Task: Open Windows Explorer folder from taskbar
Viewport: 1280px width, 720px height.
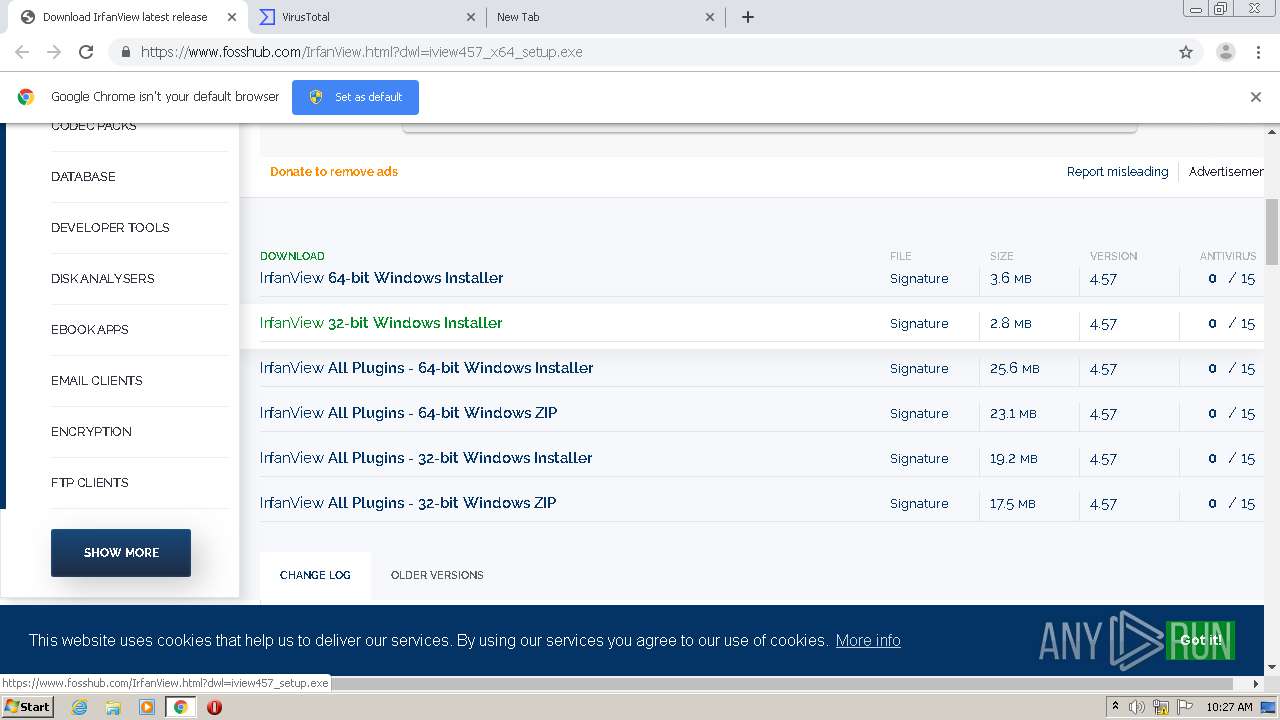Action: point(113,707)
